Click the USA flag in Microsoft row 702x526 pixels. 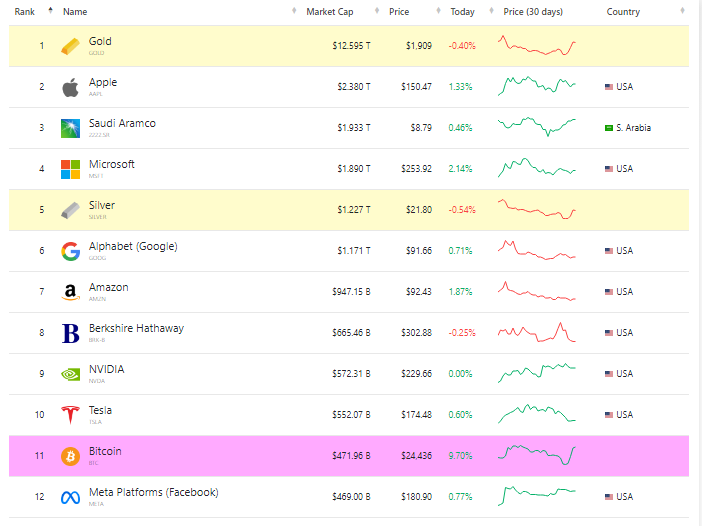pos(609,169)
